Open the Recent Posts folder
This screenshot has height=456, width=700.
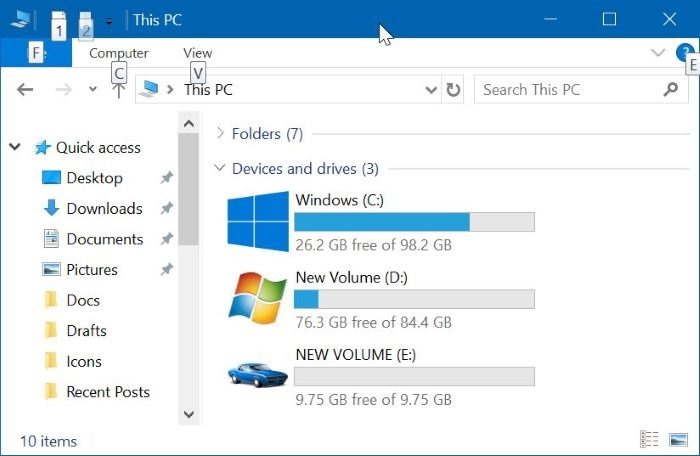[x=108, y=392]
